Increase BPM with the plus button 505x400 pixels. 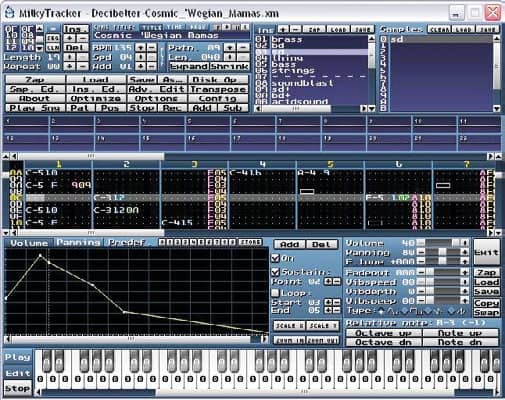tap(140, 48)
